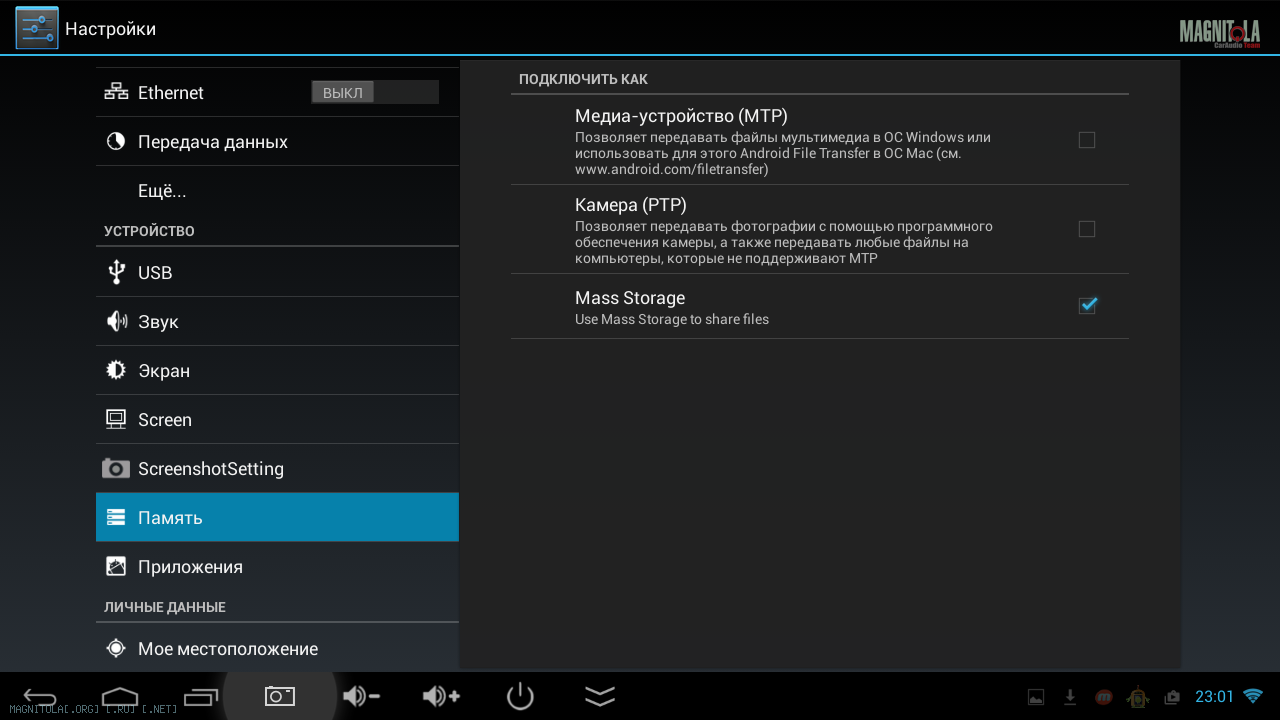Click the clock showing 23:01
This screenshot has width=1280, height=720.
coord(1214,696)
